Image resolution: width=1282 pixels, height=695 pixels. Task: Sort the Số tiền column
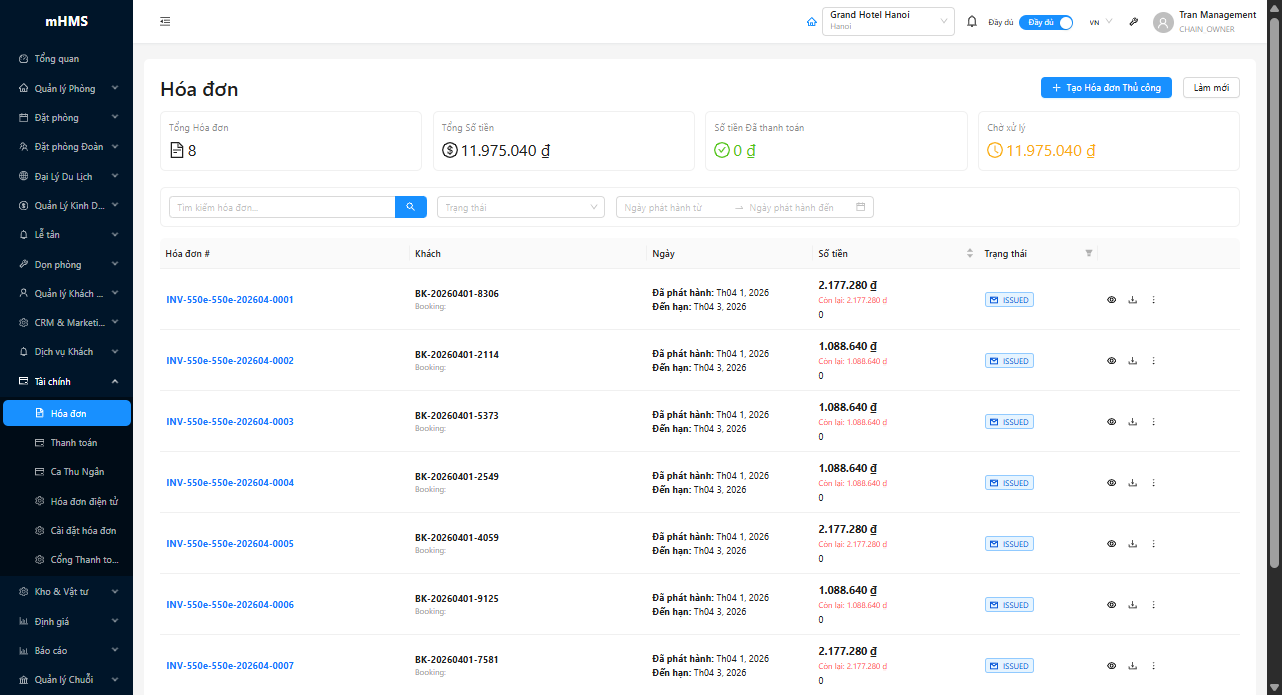tap(969, 254)
